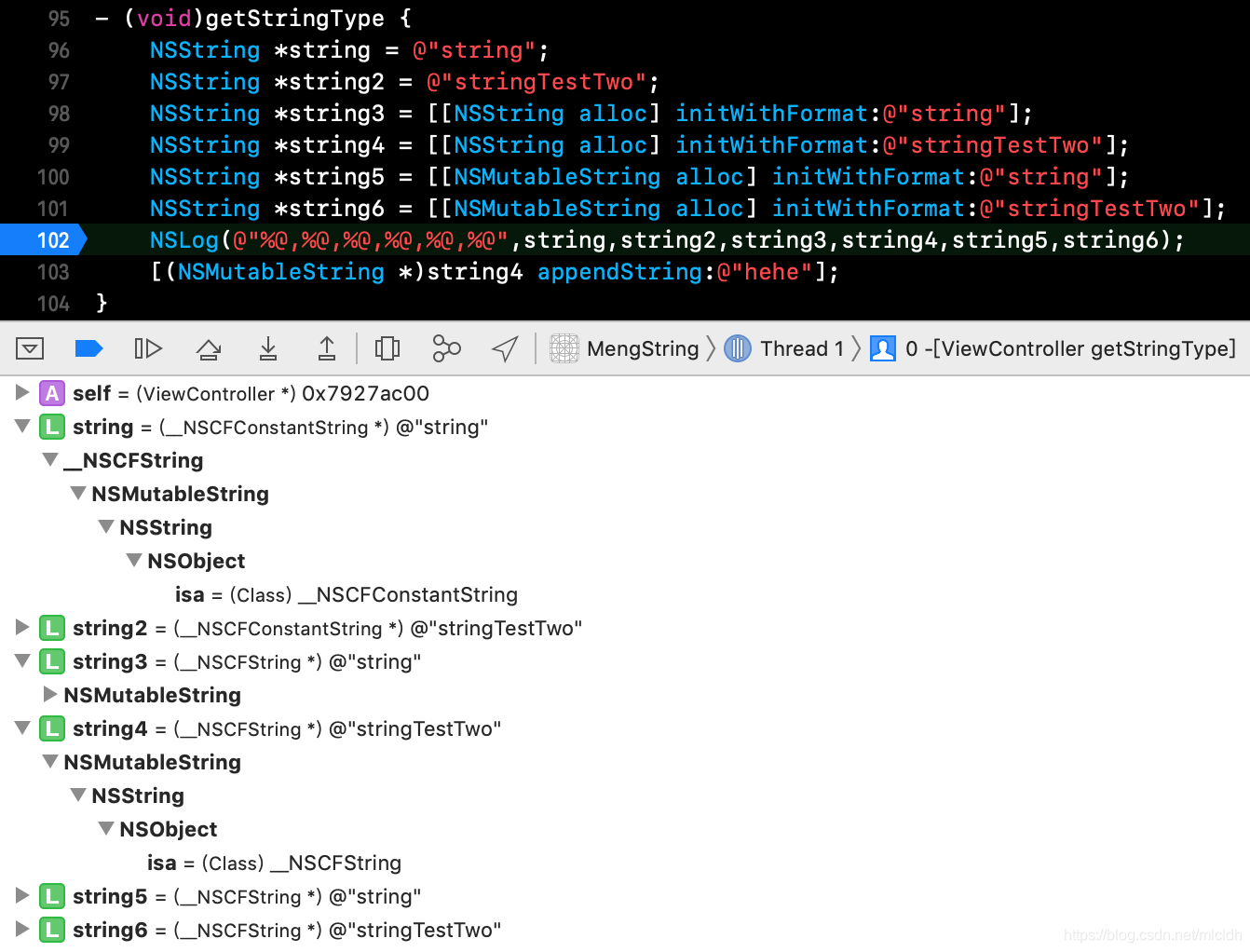Step into the current function
The width and height of the screenshot is (1250, 952).
pyautogui.click(x=268, y=347)
